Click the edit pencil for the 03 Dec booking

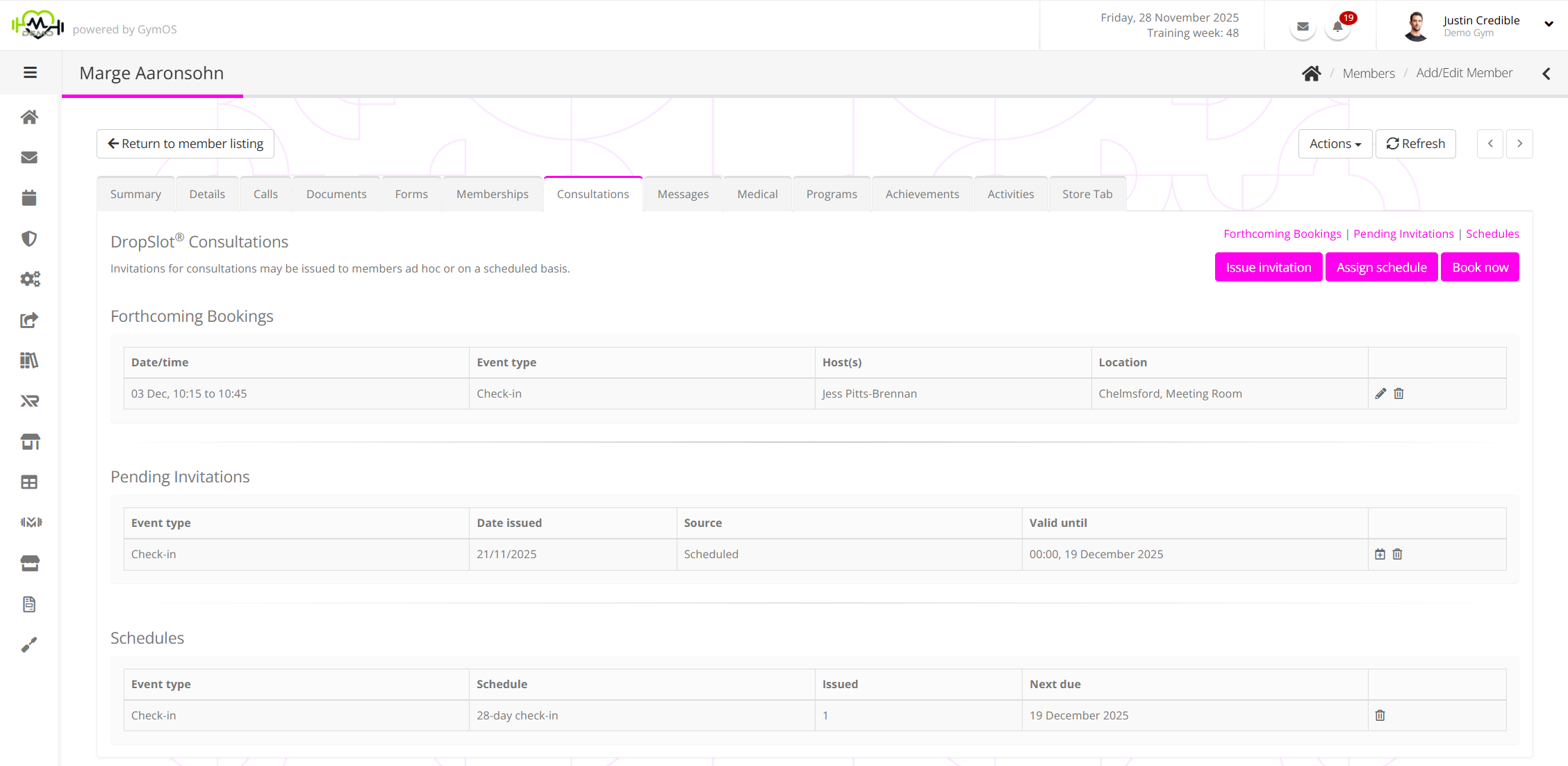(x=1380, y=393)
